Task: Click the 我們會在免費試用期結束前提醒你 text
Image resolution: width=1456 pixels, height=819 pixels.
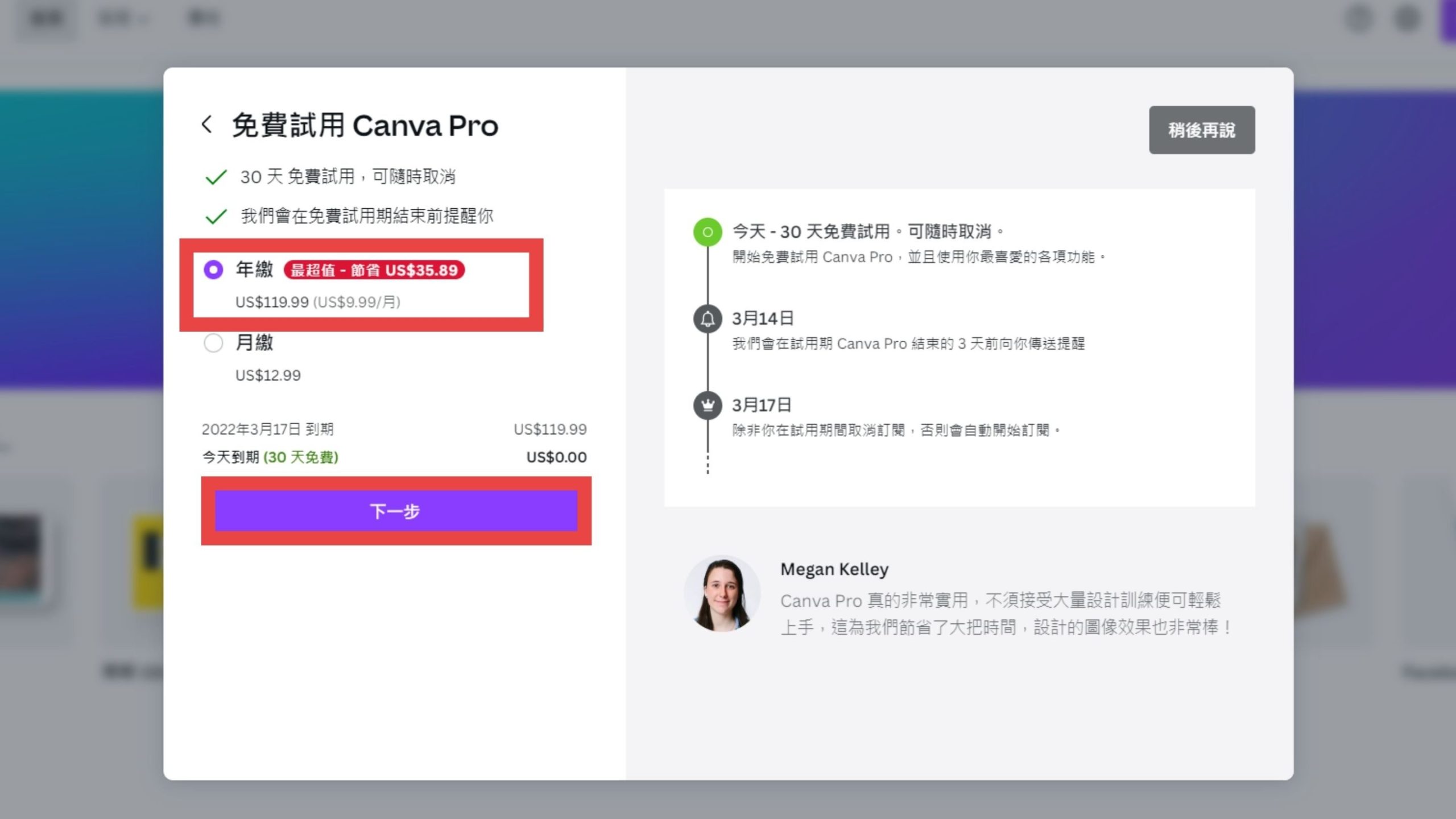Action: tap(367, 216)
